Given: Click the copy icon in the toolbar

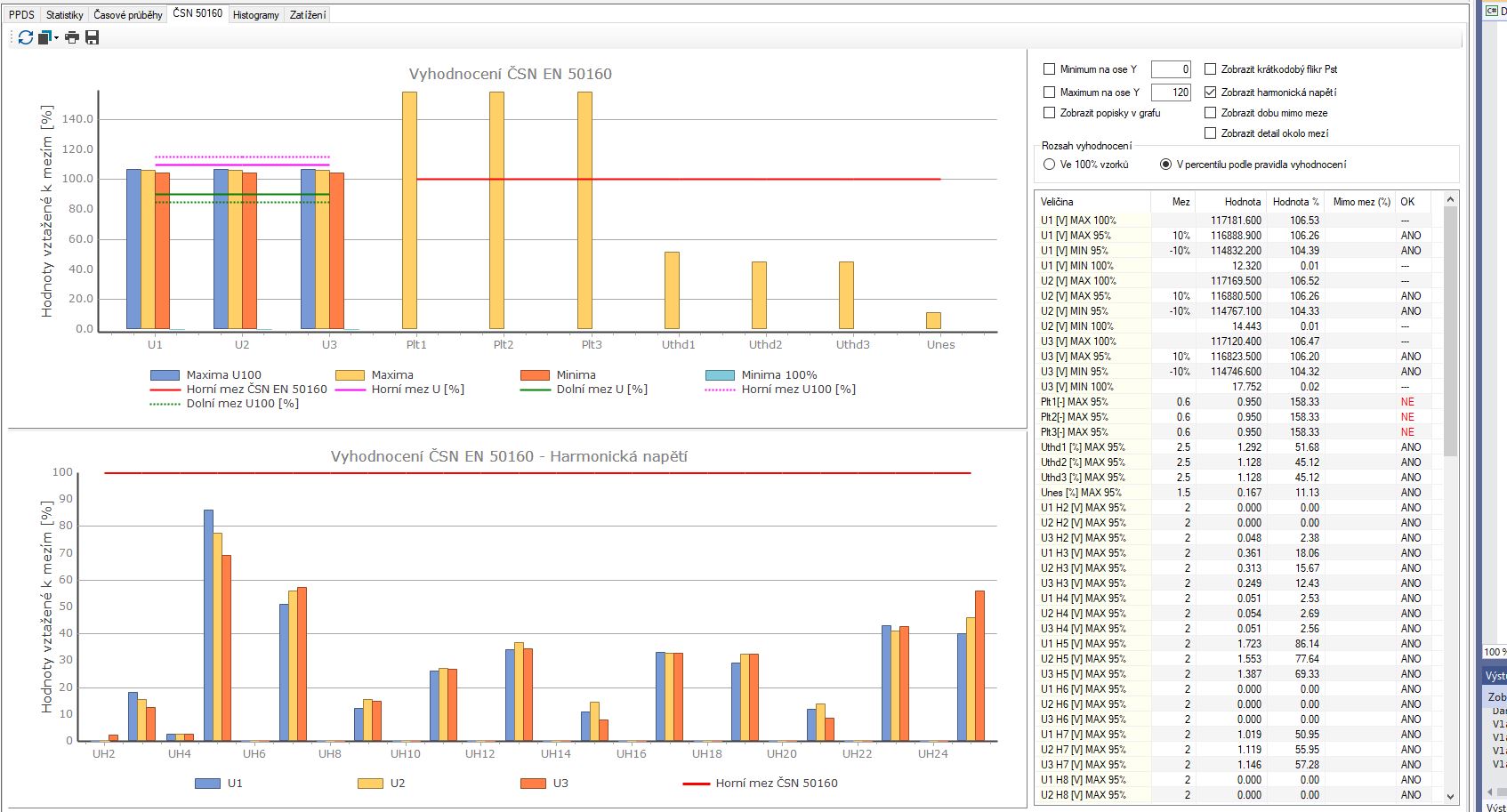Looking at the screenshot, I should tap(44, 37).
